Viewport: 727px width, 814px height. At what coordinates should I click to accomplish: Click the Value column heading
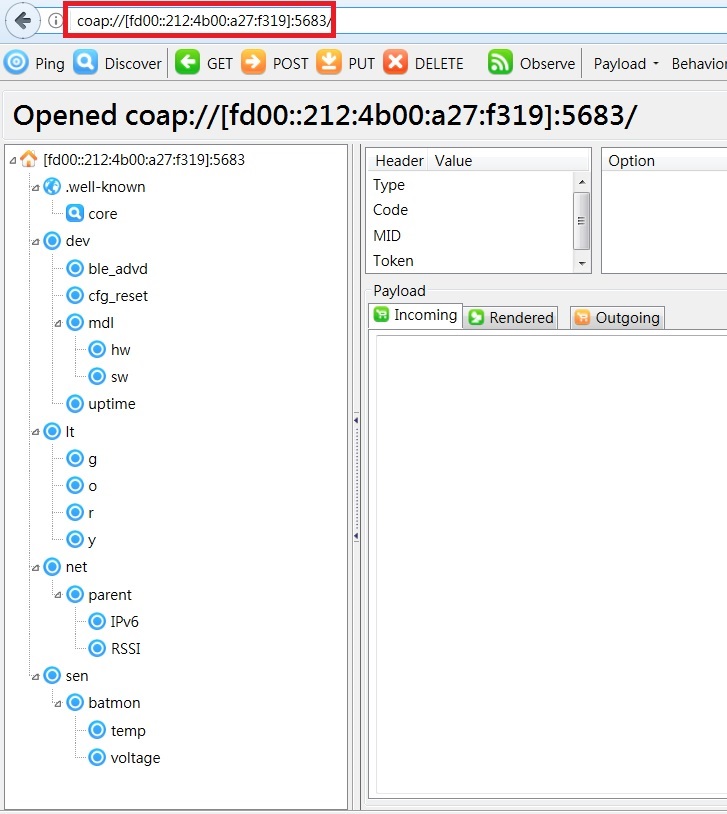click(508, 161)
